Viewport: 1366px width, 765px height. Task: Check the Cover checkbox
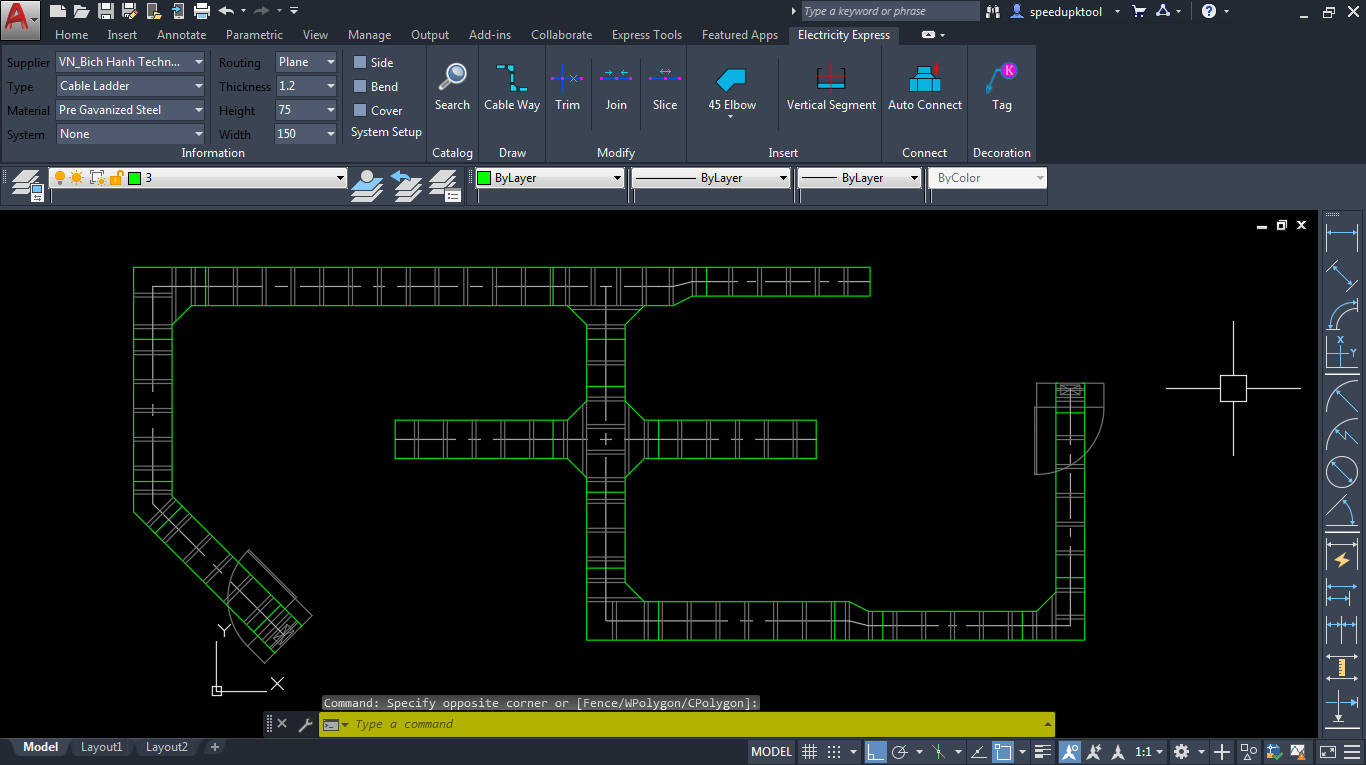point(360,110)
